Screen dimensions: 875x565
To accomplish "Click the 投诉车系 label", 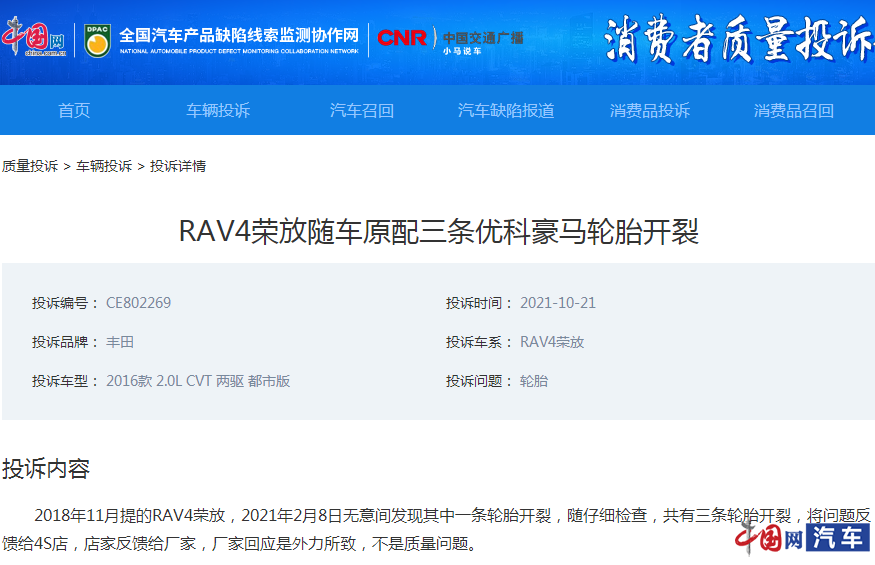I will 478,342.
